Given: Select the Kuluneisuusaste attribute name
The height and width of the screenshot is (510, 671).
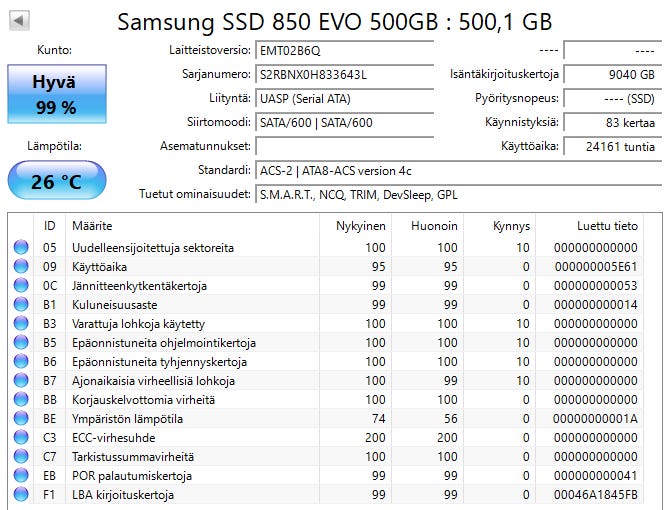Looking at the screenshot, I should click(x=114, y=305).
